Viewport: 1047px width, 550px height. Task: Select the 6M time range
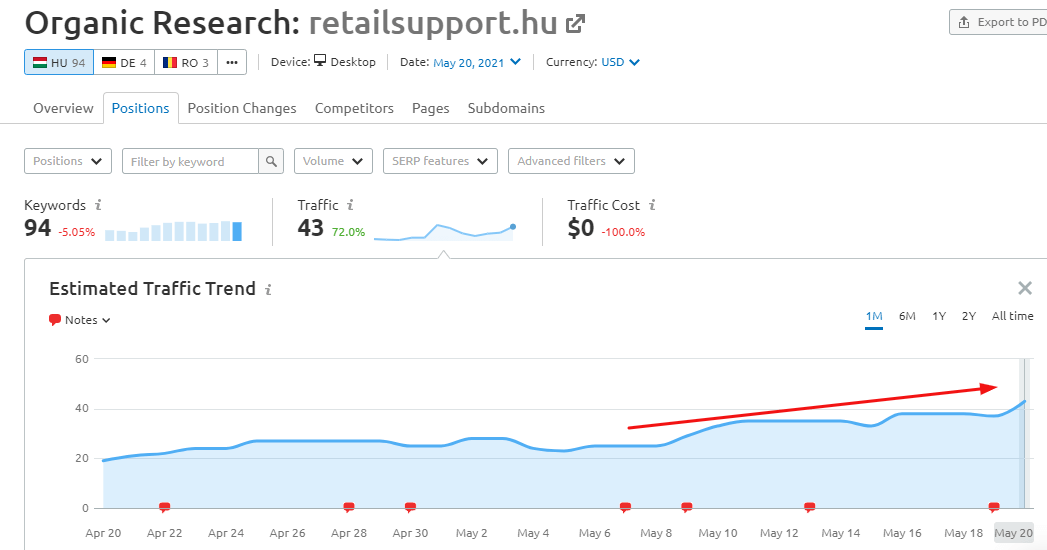click(907, 316)
